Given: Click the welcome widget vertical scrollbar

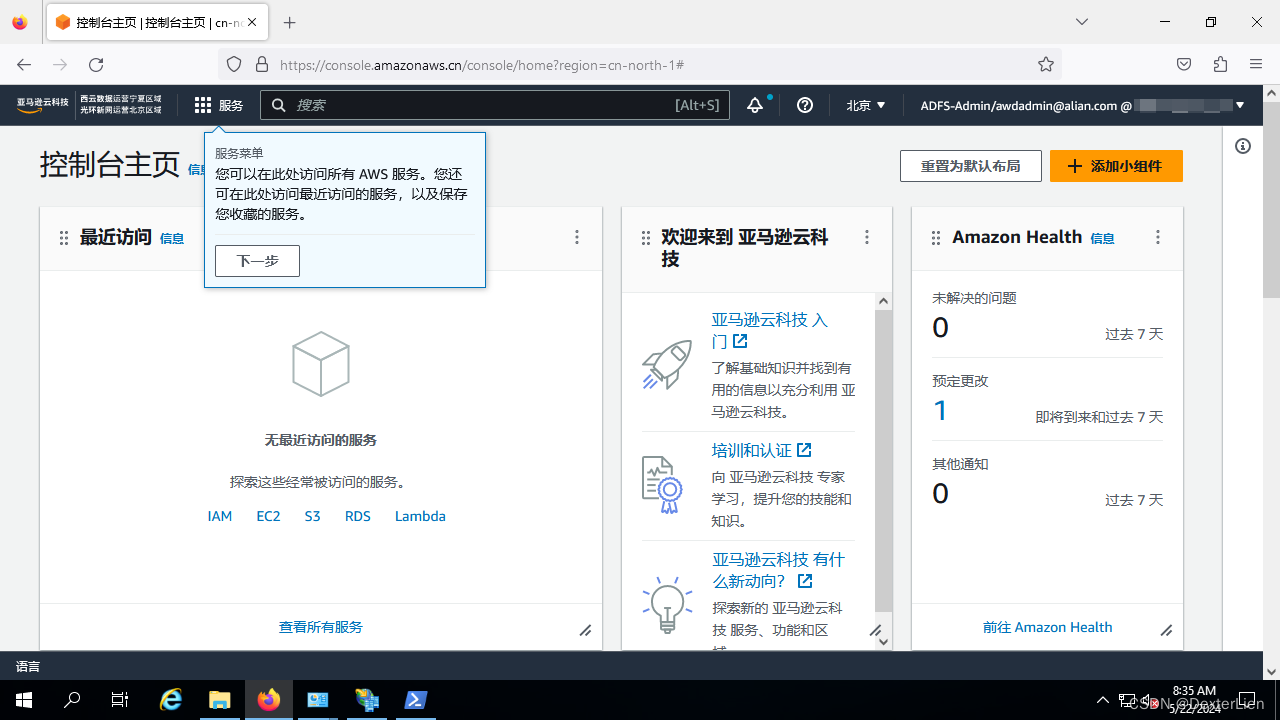Looking at the screenshot, I should pyautogui.click(x=883, y=460).
